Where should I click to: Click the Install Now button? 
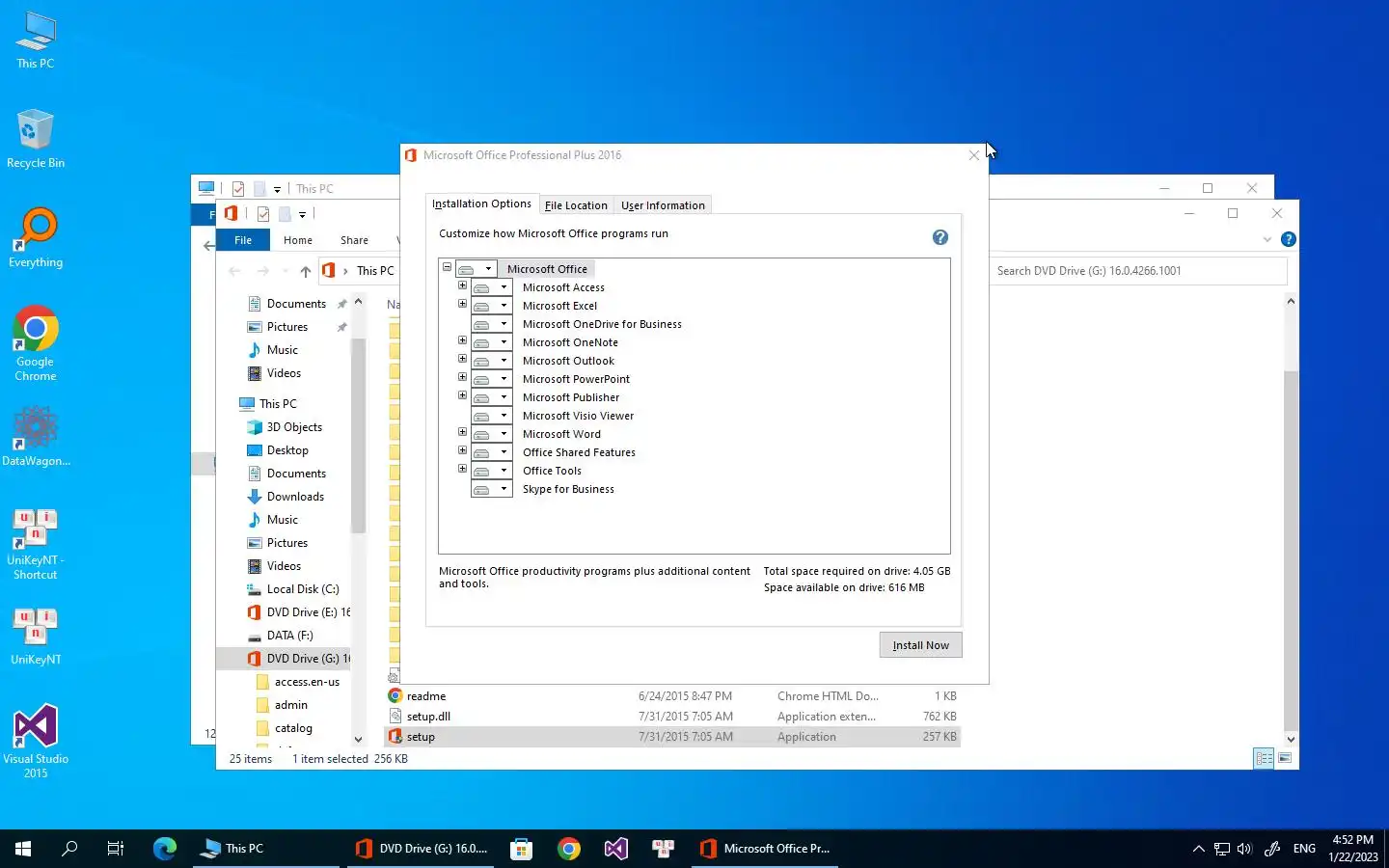click(920, 645)
